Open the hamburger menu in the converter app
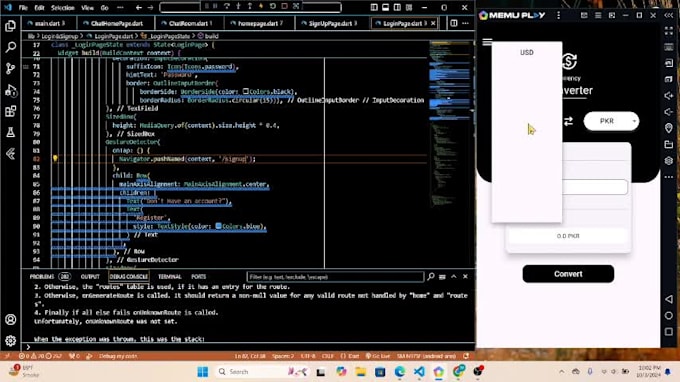Screen dimensions: 680x382 (487, 42)
